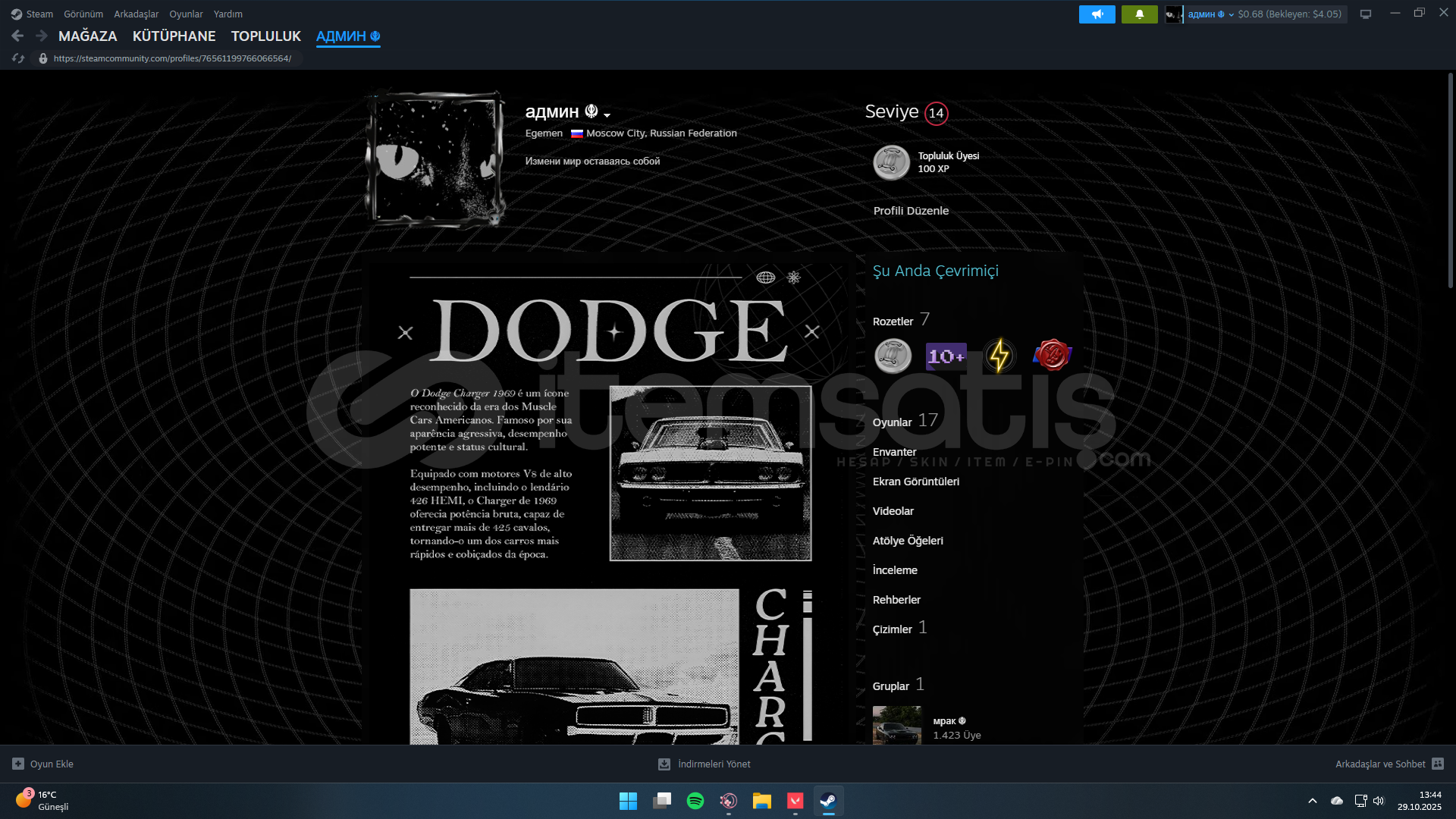This screenshot has width=1456, height=819.
Task: Open the Görünüm menu
Action: pyautogui.click(x=83, y=14)
